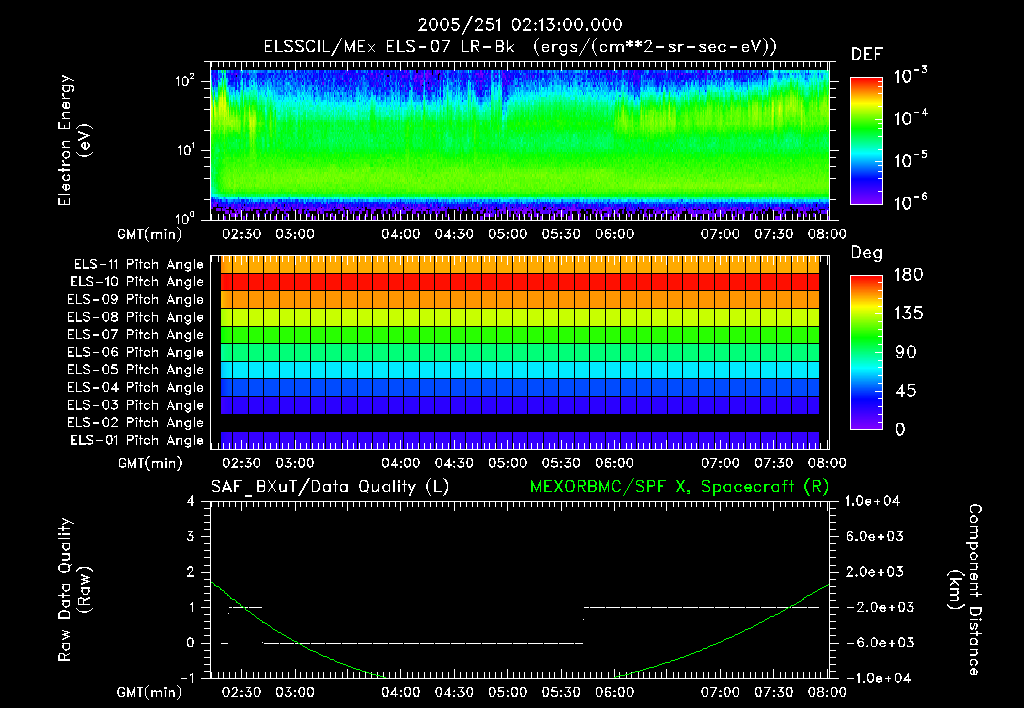The image size is (1024, 708).
Task: Click the 10^-6 value on DEF scale
Action: (x=910, y=202)
